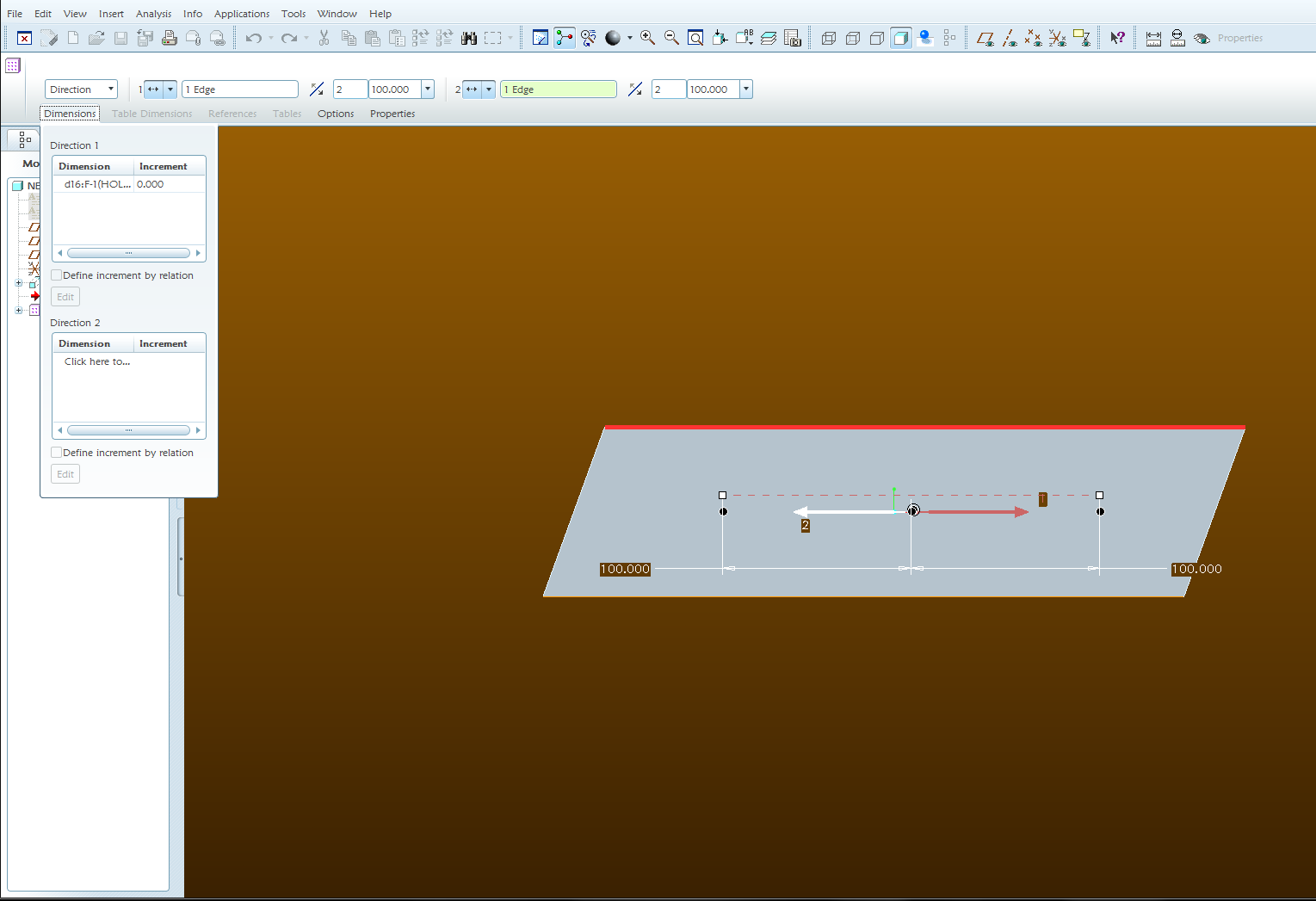Toggle coordinate systems display
The width and height of the screenshot is (1316, 901).
pyautogui.click(x=1057, y=38)
